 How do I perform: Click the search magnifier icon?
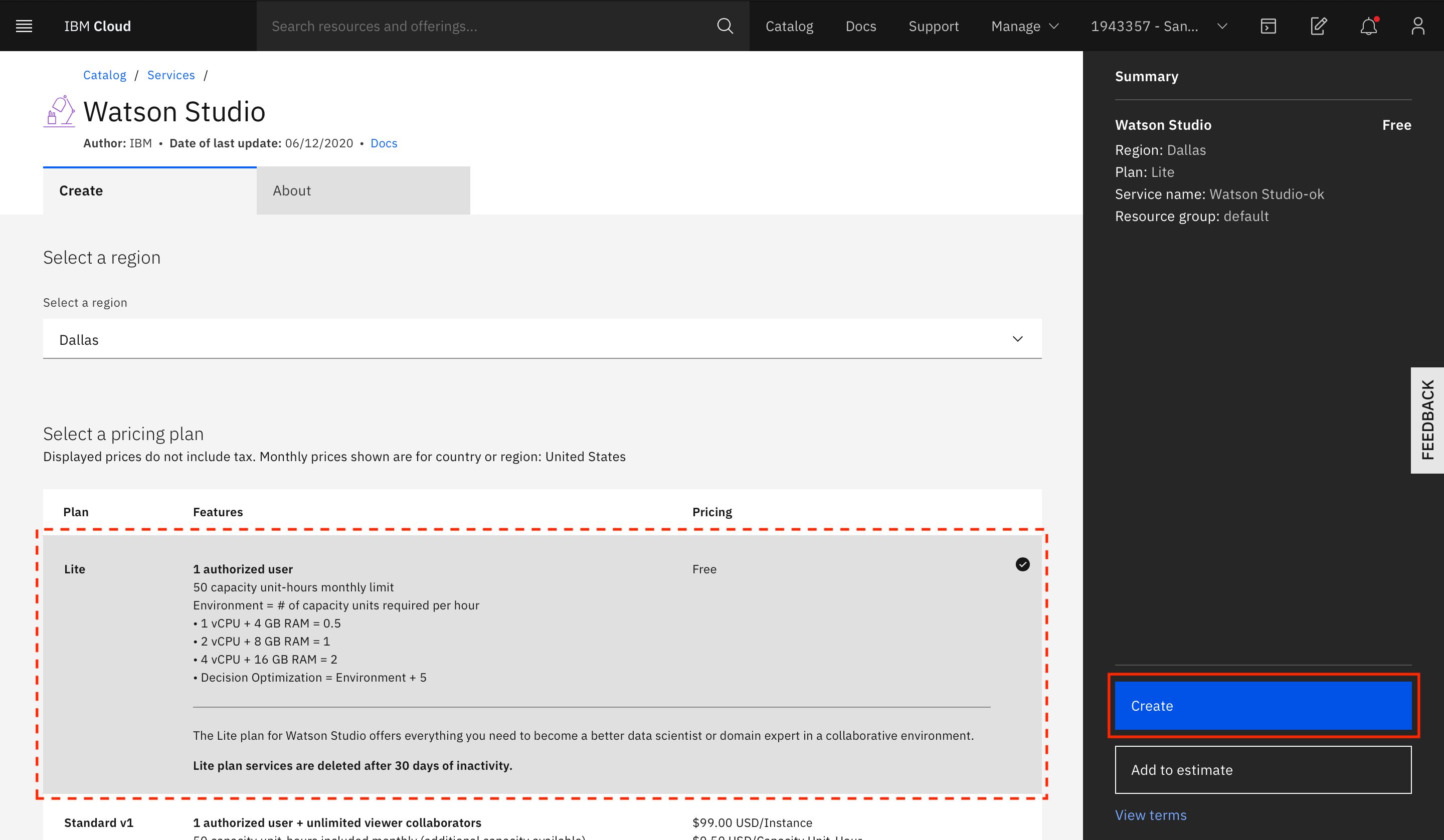(x=725, y=26)
